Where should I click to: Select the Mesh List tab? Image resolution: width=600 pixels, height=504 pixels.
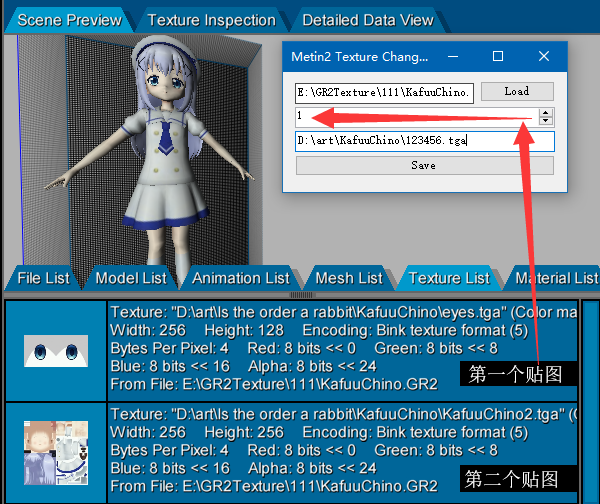pos(349,278)
